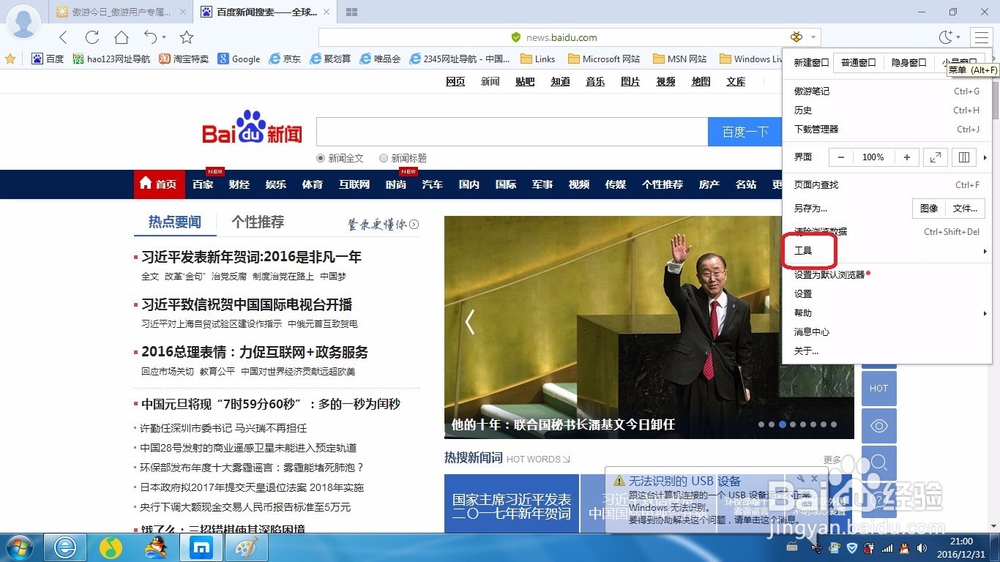Click the eye icon on the right sidebar
The width and height of the screenshot is (1000, 562).
tap(879, 425)
